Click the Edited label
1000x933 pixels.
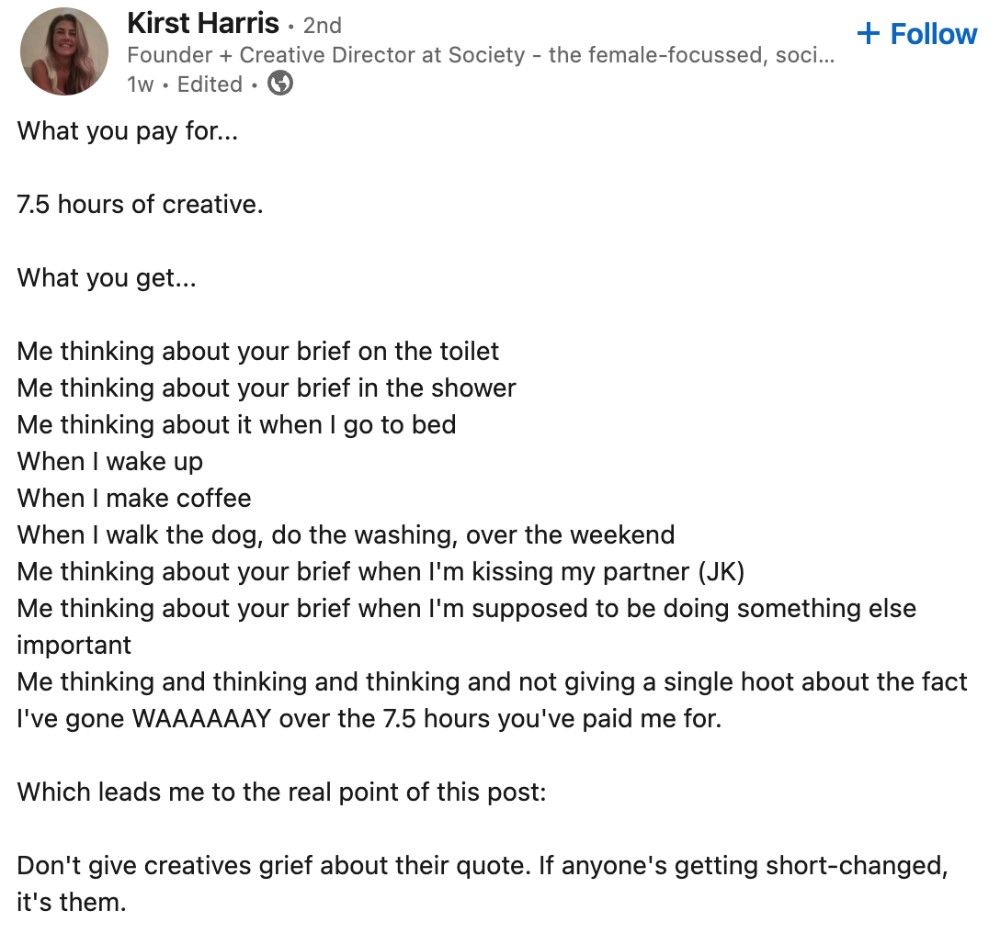(x=210, y=84)
